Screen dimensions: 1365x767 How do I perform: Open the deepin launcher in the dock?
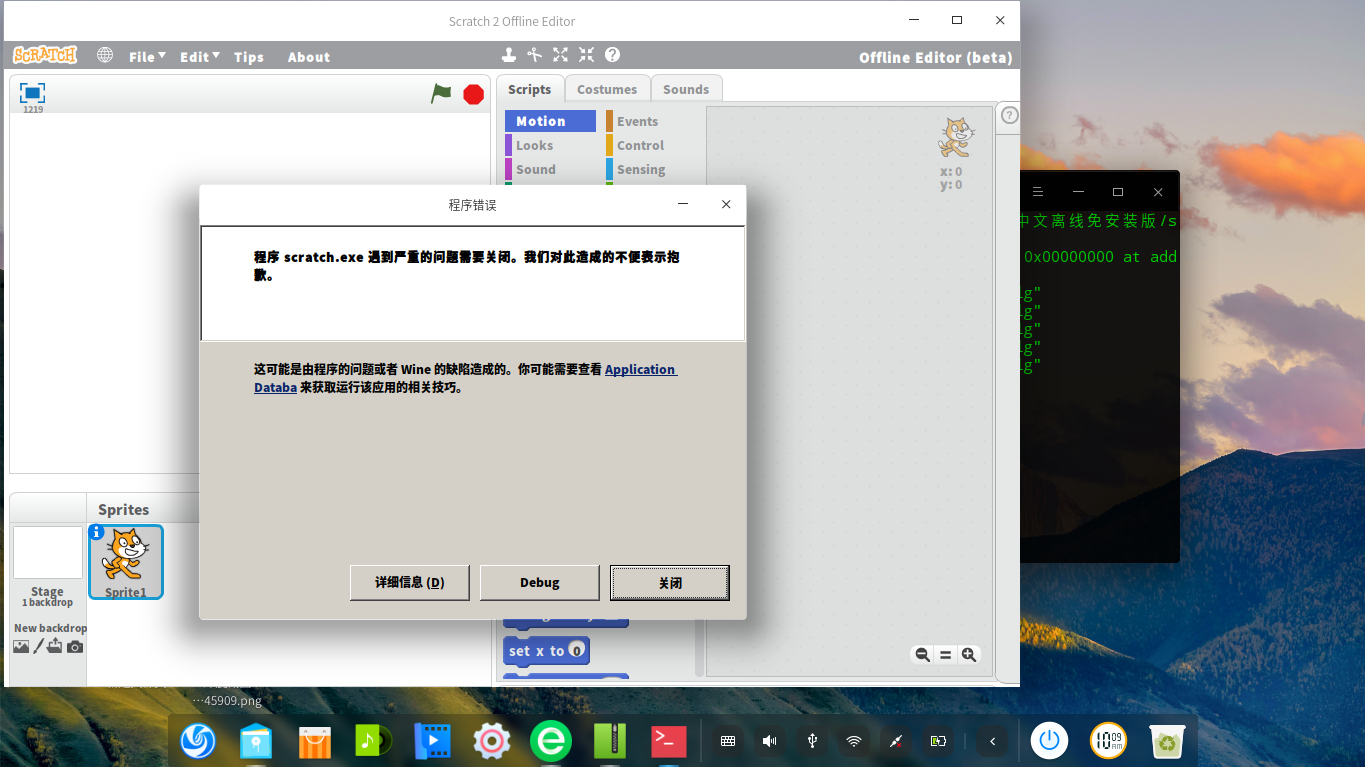tap(198, 741)
